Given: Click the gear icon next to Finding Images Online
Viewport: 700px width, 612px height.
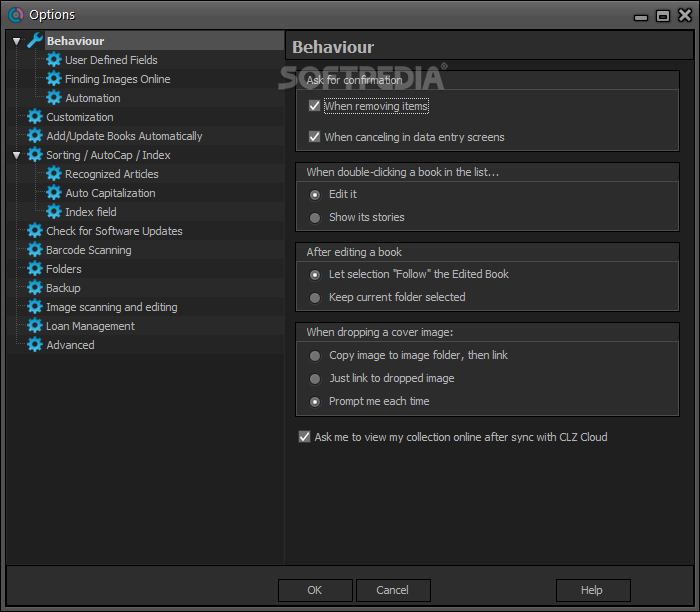Looking at the screenshot, I should tap(54, 79).
